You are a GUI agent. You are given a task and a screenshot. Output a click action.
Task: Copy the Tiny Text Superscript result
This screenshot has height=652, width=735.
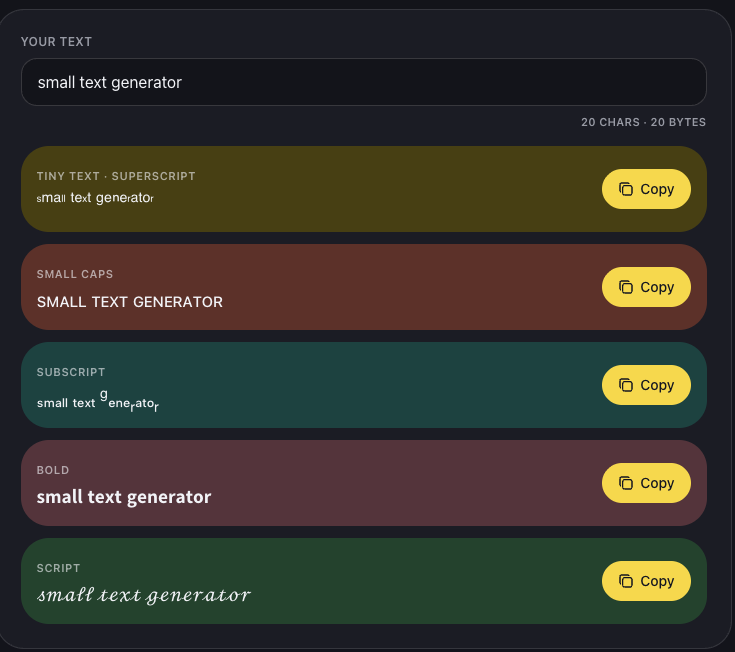click(646, 189)
